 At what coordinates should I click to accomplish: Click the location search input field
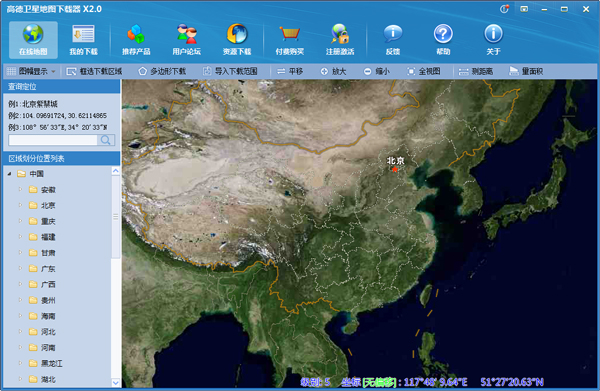coord(53,140)
